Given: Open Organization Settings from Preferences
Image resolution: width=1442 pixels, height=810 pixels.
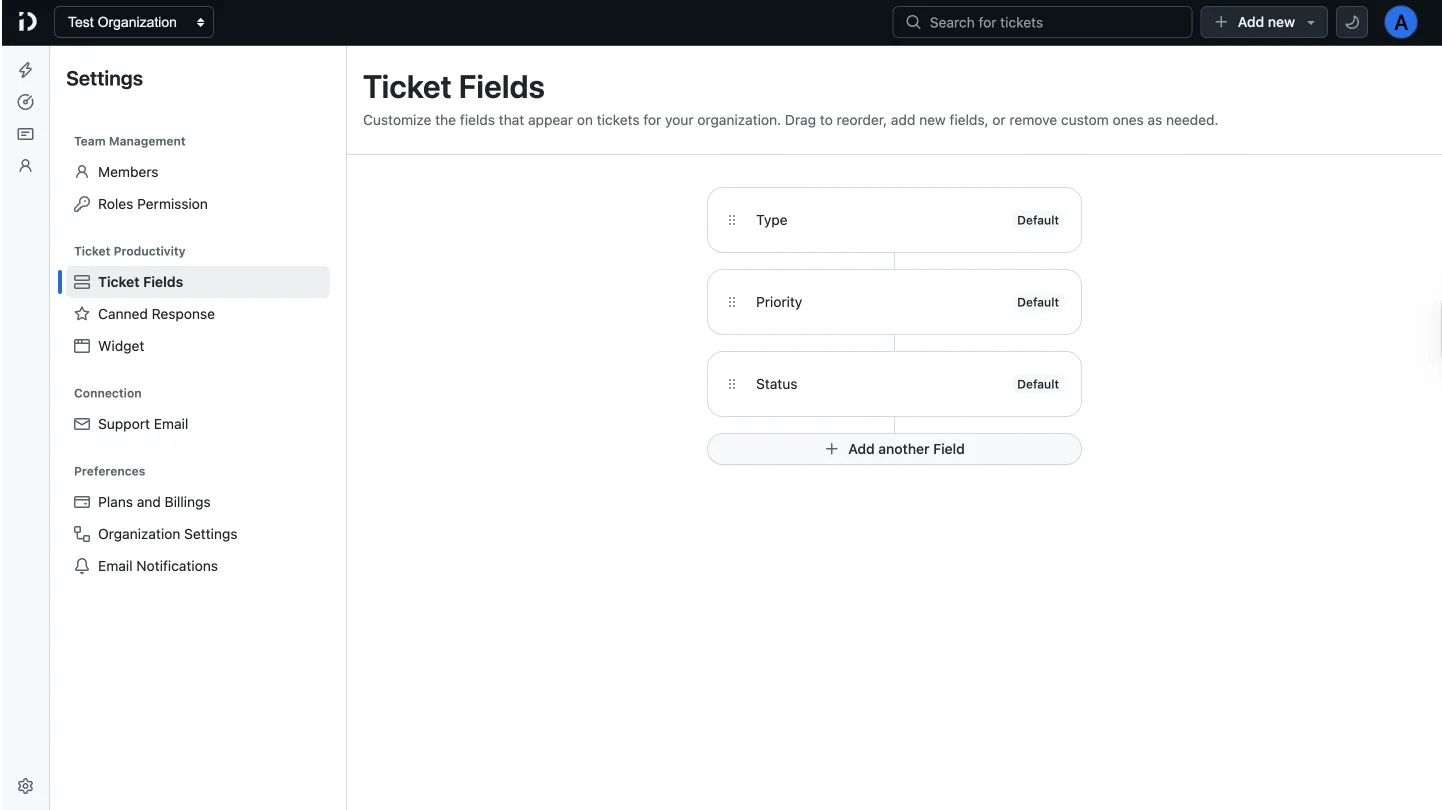Looking at the screenshot, I should click(x=167, y=533).
